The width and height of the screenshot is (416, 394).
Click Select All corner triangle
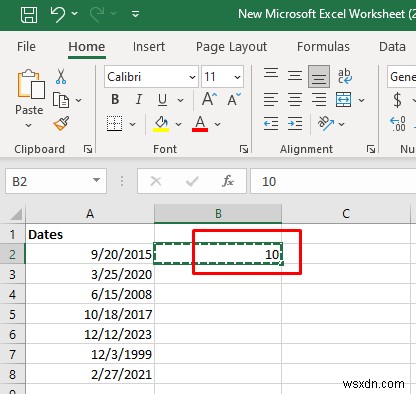pos(16,214)
